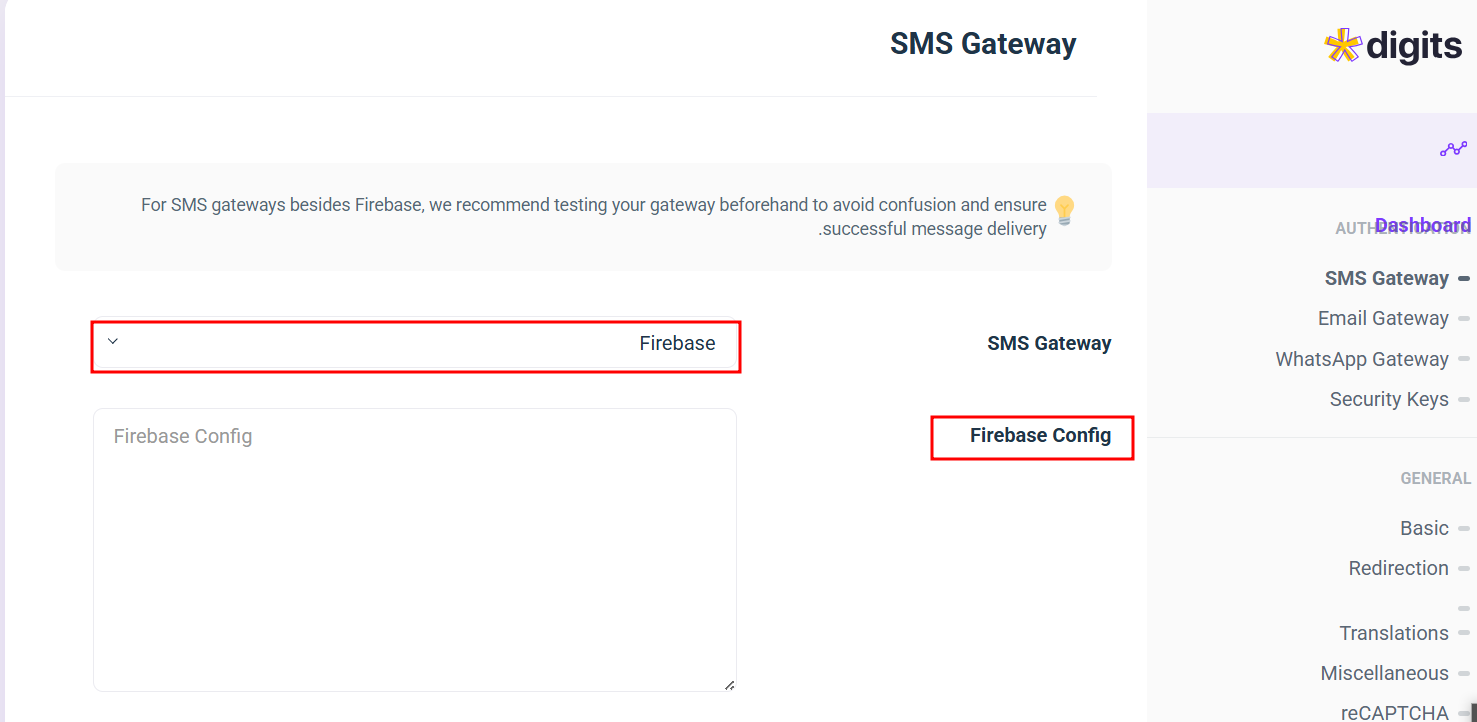Screen dimensions: 1477x722
Task: Select WhatsApp Gateway in the sidebar
Action: click(x=1361, y=359)
